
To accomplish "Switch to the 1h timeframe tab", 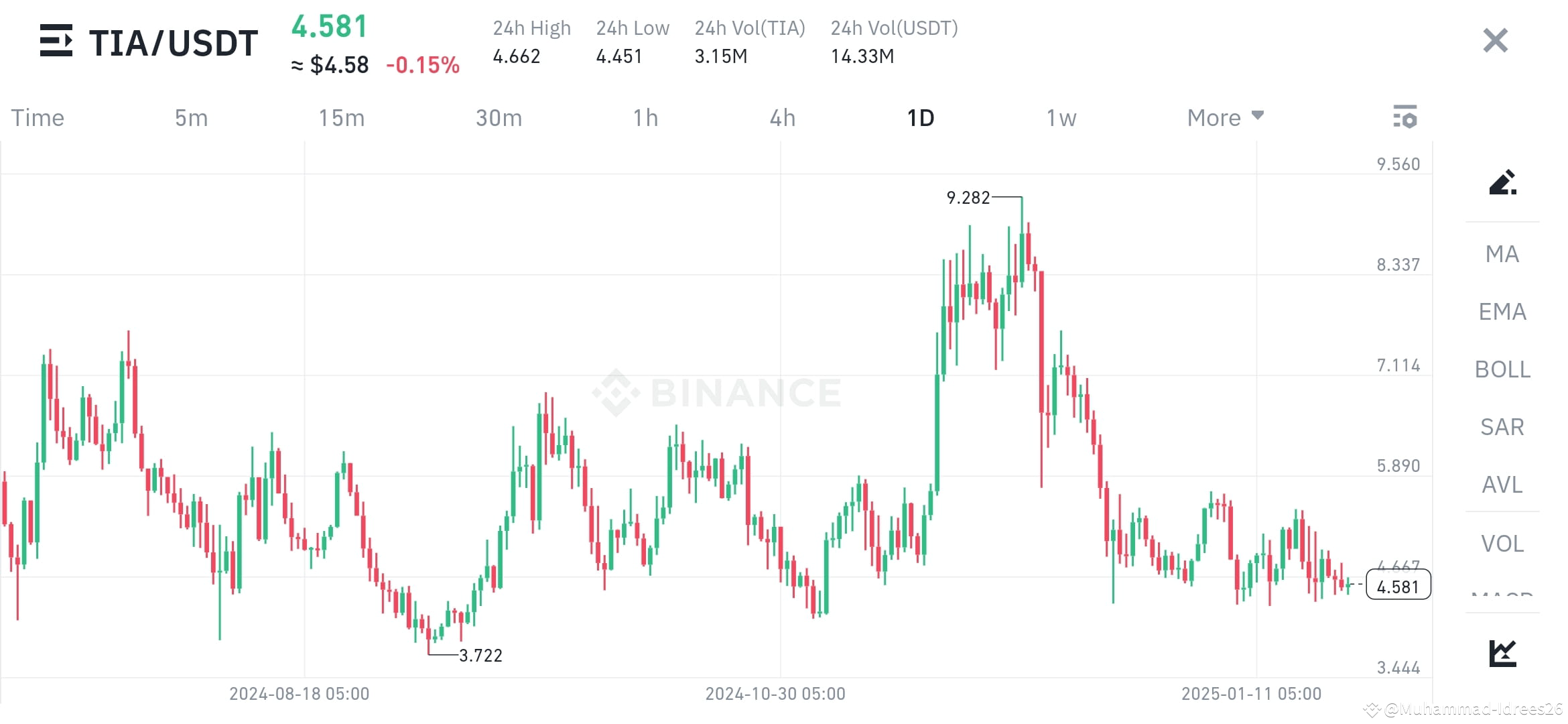I will [645, 117].
